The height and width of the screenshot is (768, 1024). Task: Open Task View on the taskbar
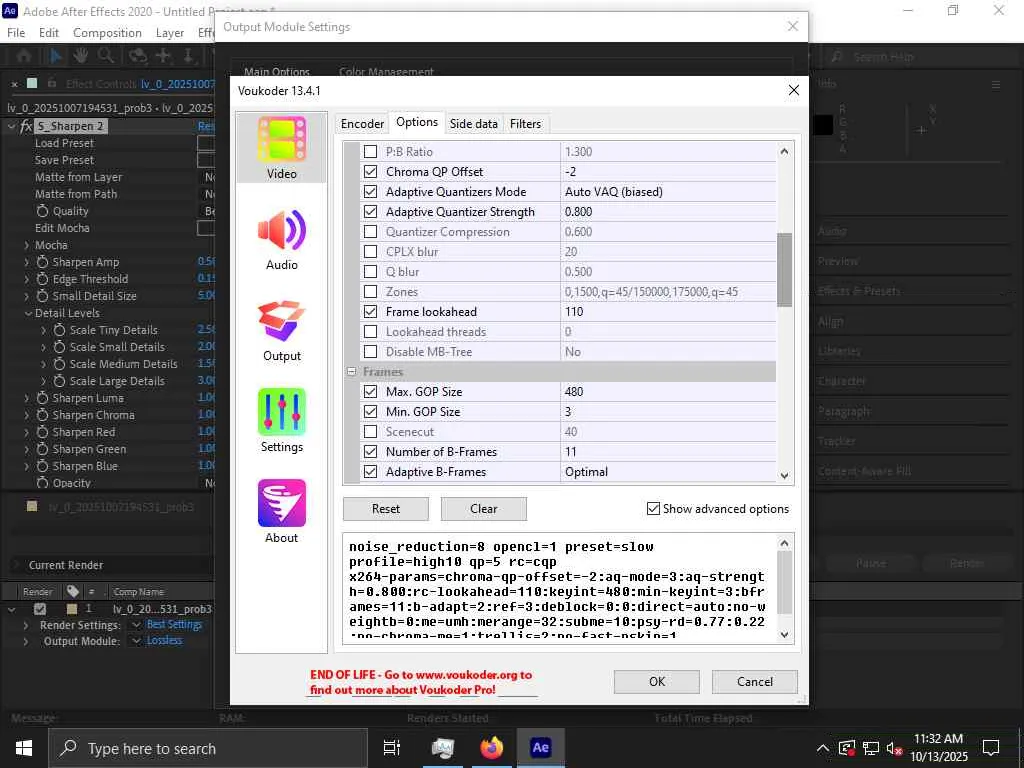coord(392,748)
